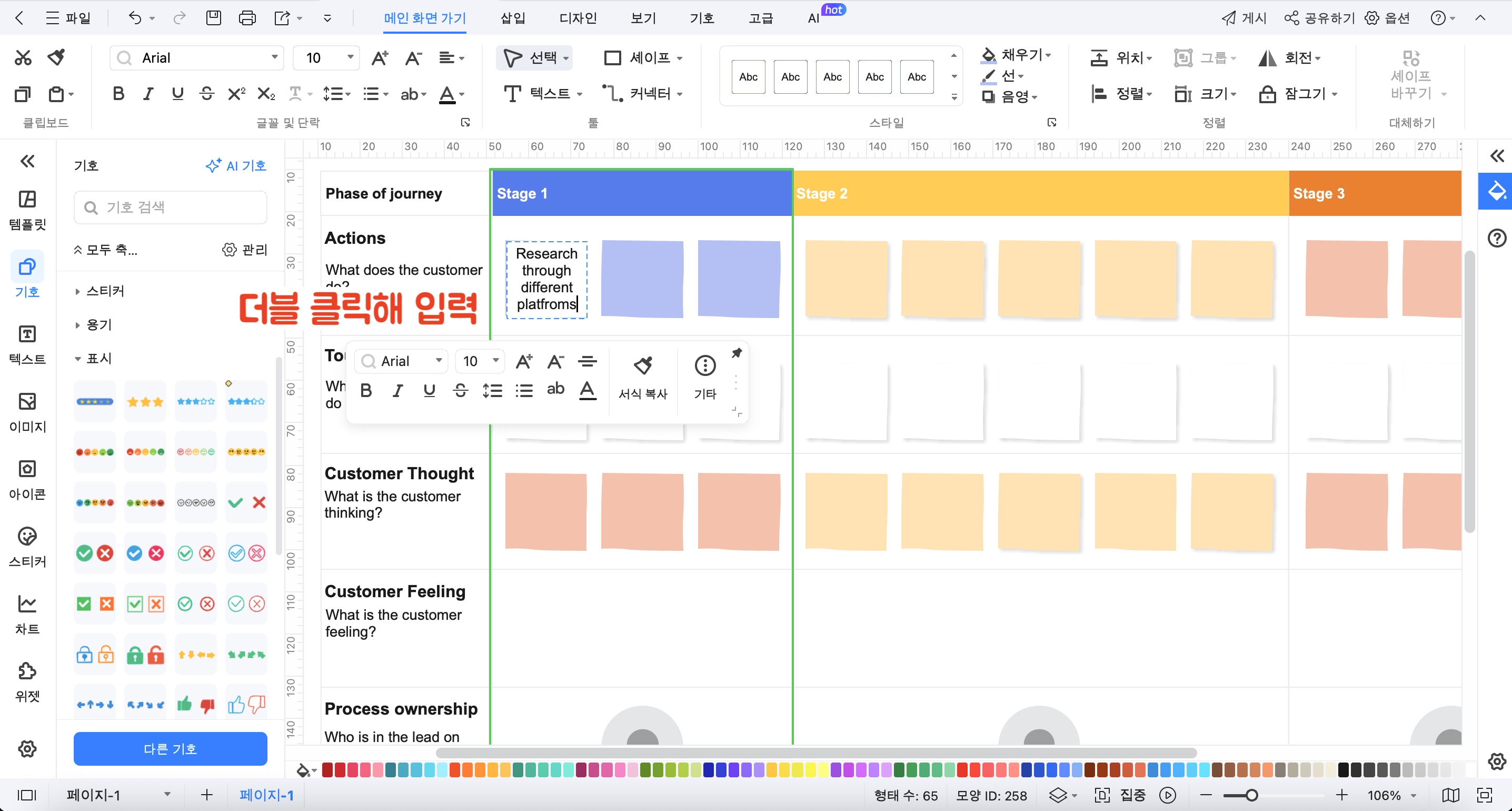Click the format painter icon in clipboard
Image resolution: width=1512 pixels, height=811 pixels.
pos(56,57)
